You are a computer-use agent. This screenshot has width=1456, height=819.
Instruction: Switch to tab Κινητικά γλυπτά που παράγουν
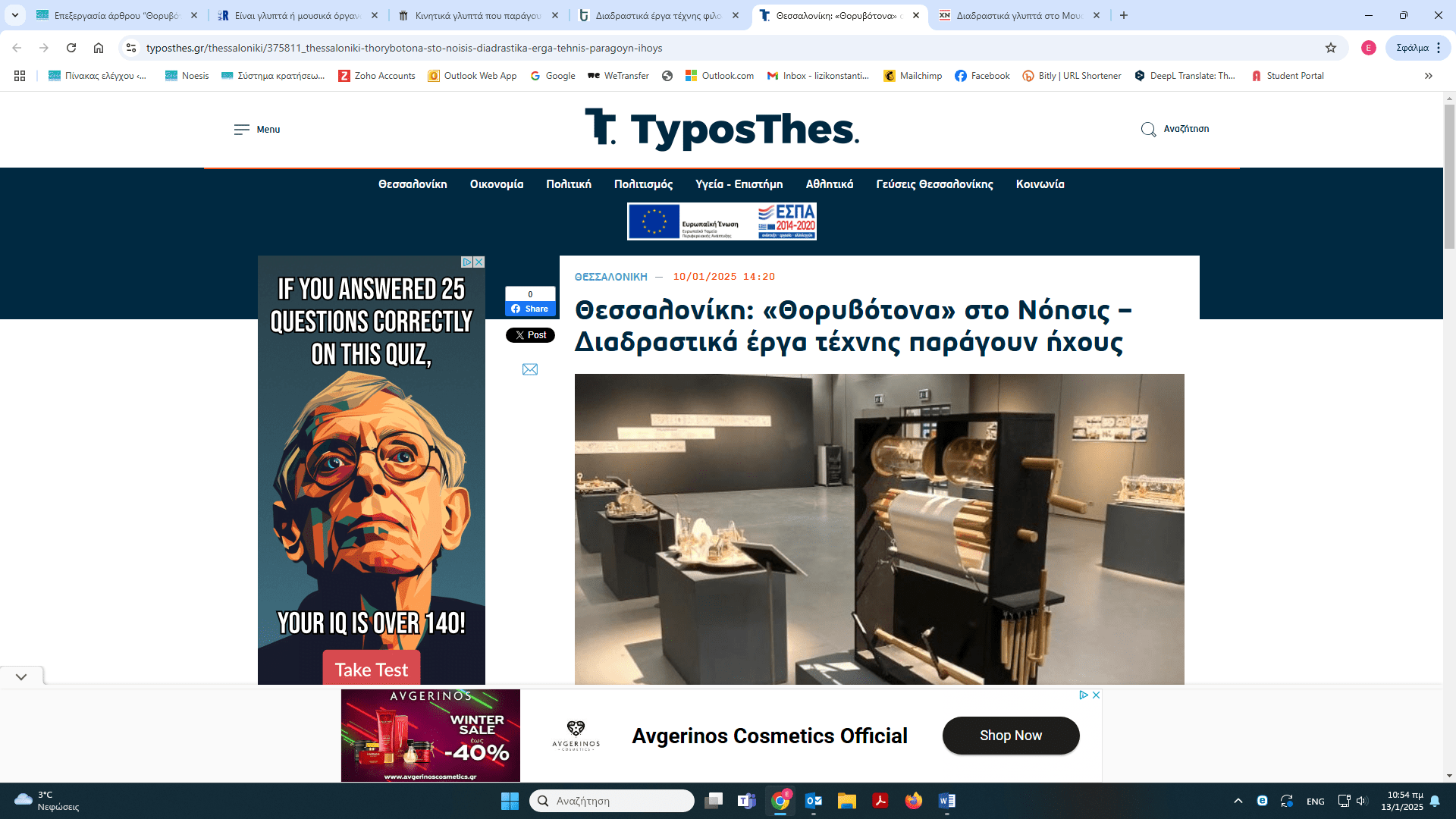pos(478,15)
